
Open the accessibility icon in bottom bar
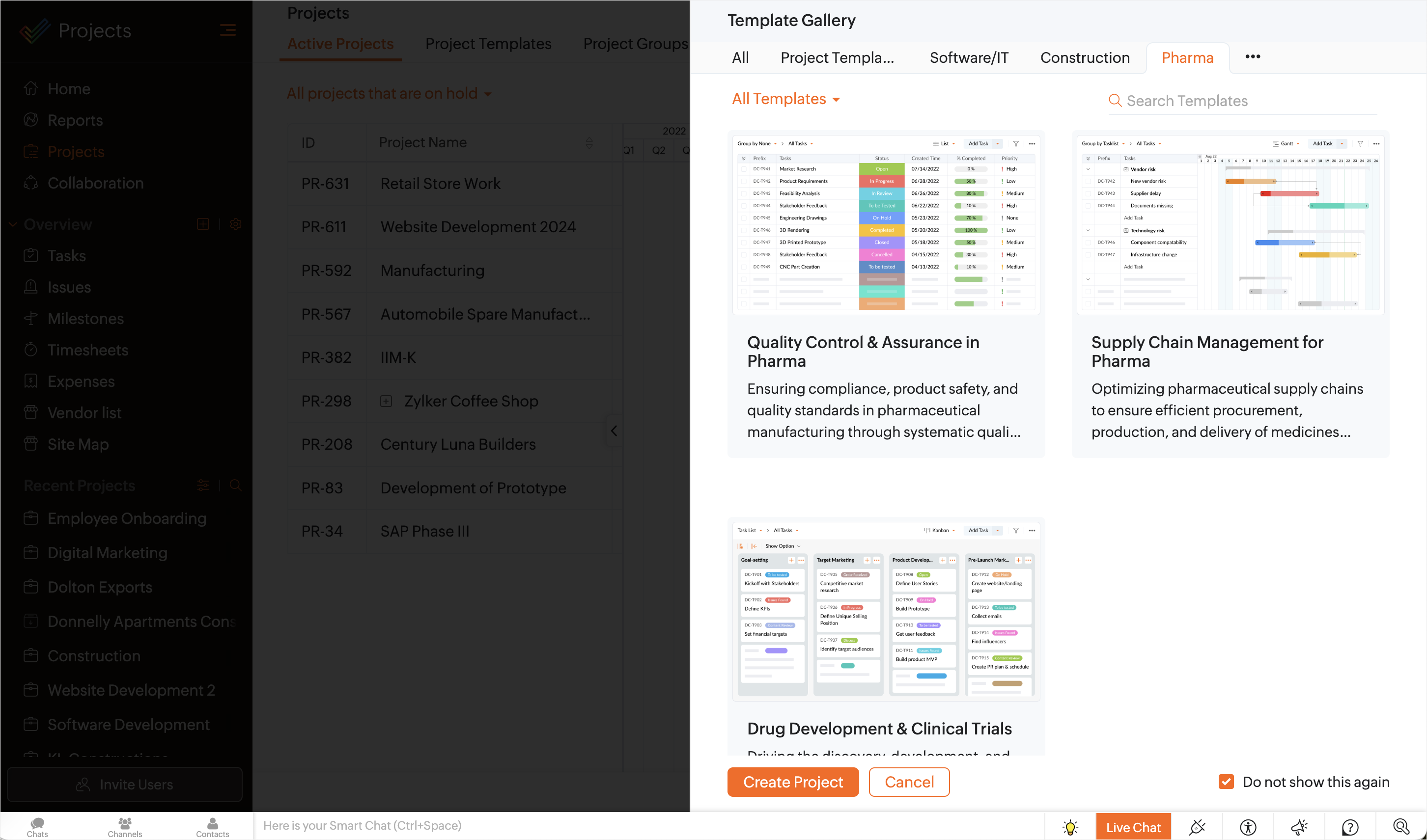click(1248, 827)
